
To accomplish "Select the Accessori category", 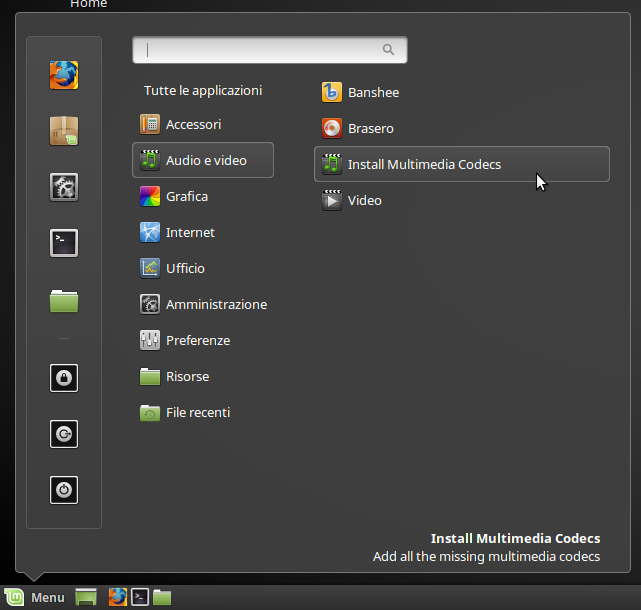I will tap(193, 125).
